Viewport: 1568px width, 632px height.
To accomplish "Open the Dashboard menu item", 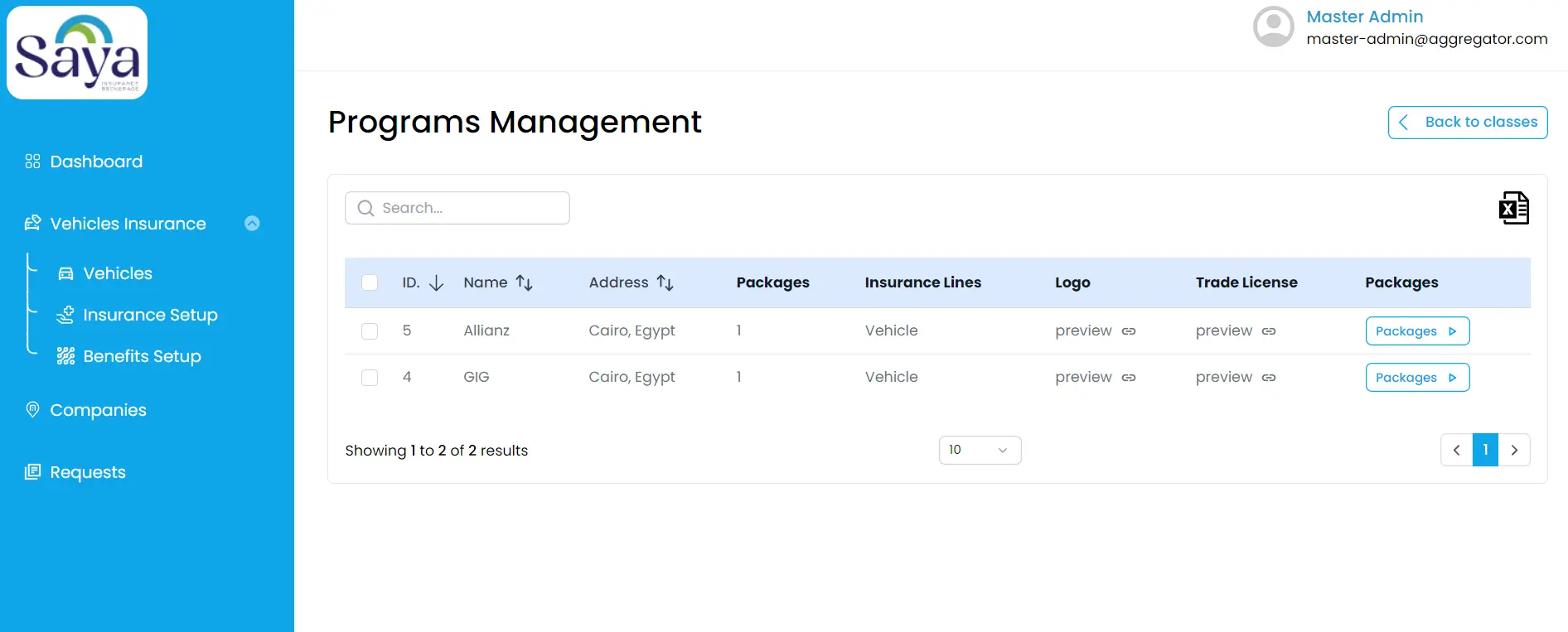I will 96,162.
